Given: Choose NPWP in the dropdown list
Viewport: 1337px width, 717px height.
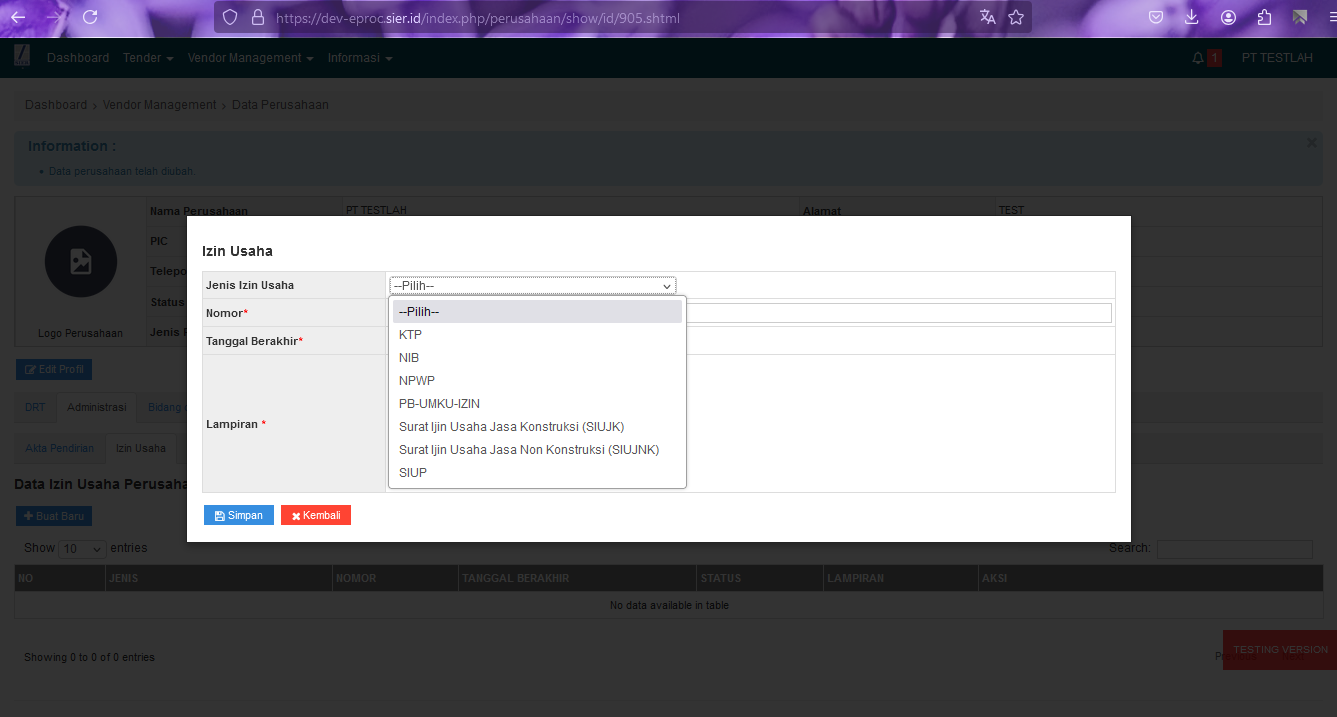Looking at the screenshot, I should click(x=537, y=381).
